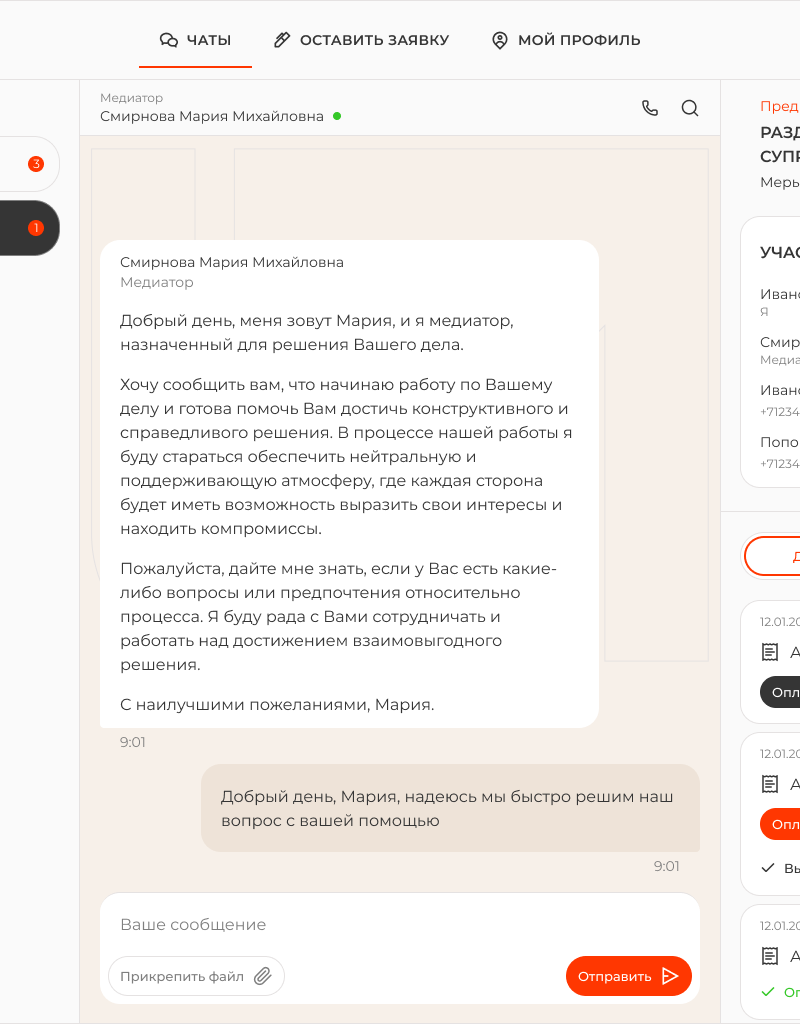This screenshot has height=1024, width=800.
Task: Click the dark payment button in first card
Action: [781, 692]
